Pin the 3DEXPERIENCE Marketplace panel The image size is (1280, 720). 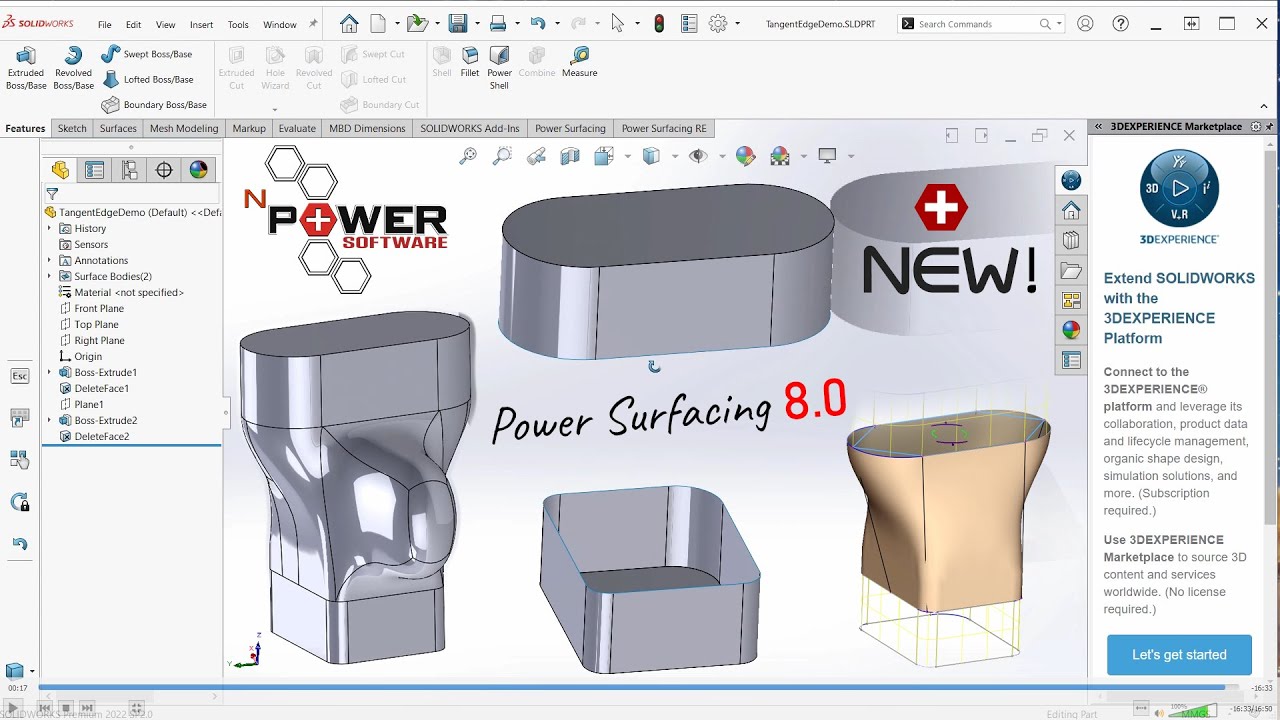tap(1270, 127)
